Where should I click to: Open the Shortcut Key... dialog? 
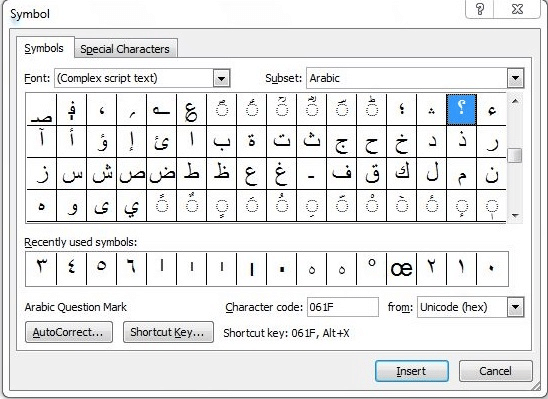coord(168,332)
